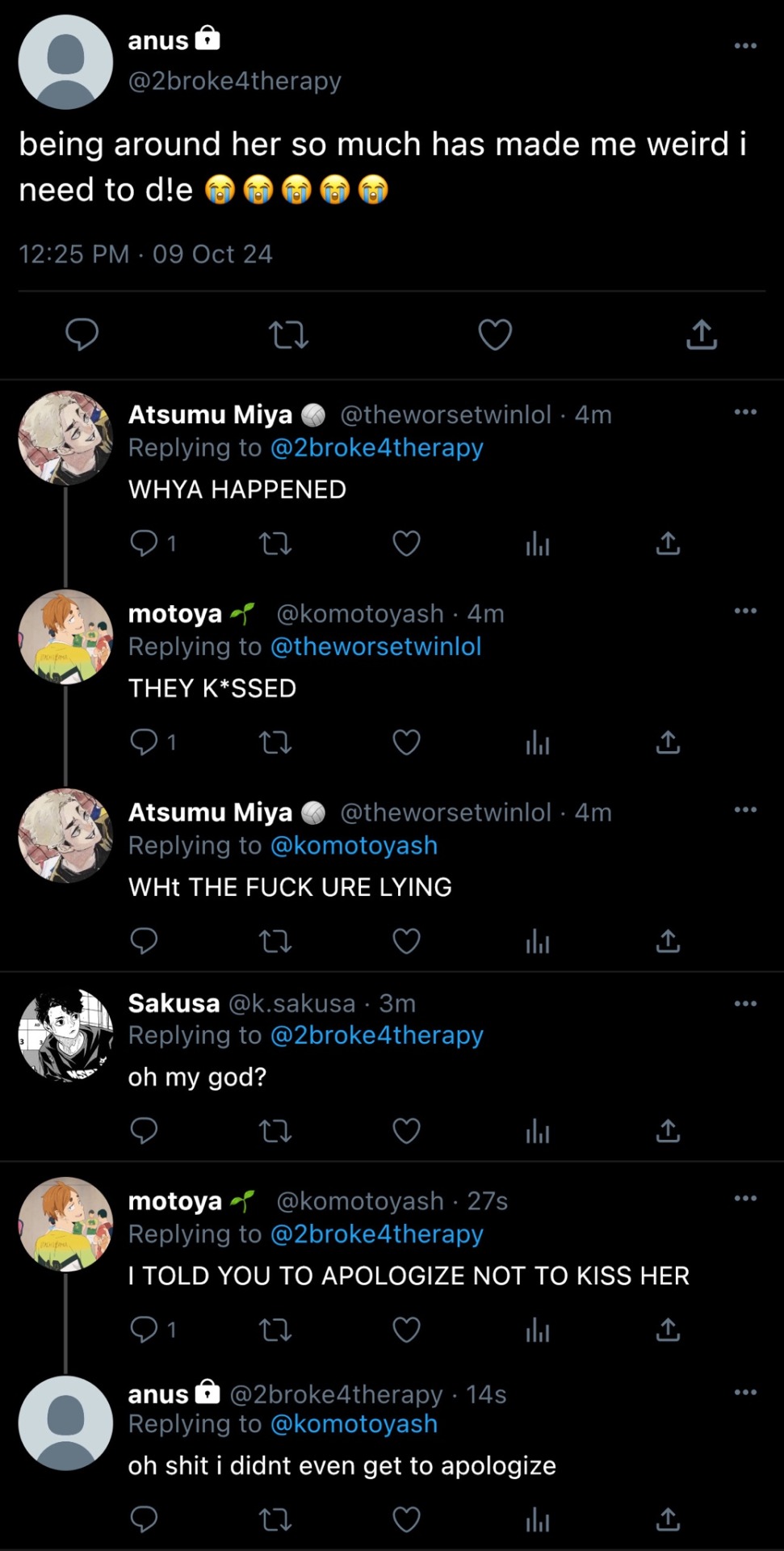Open more options on the main tweet
The width and height of the screenshot is (784, 1551).
tap(745, 46)
